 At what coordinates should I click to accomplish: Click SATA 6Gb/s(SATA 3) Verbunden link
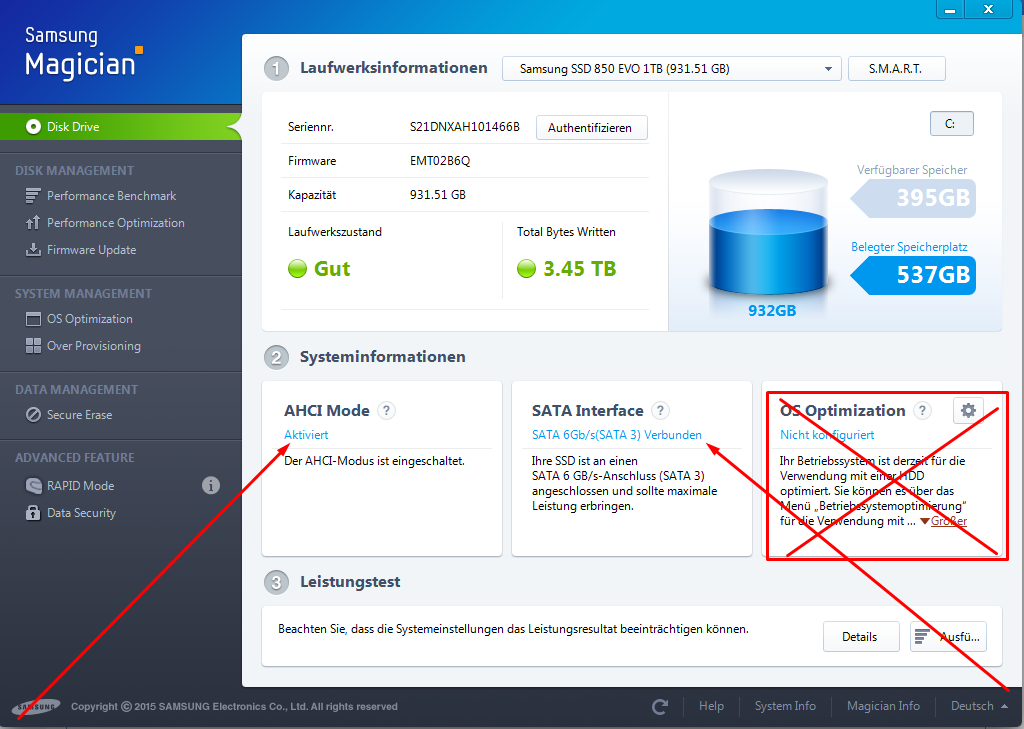(616, 434)
